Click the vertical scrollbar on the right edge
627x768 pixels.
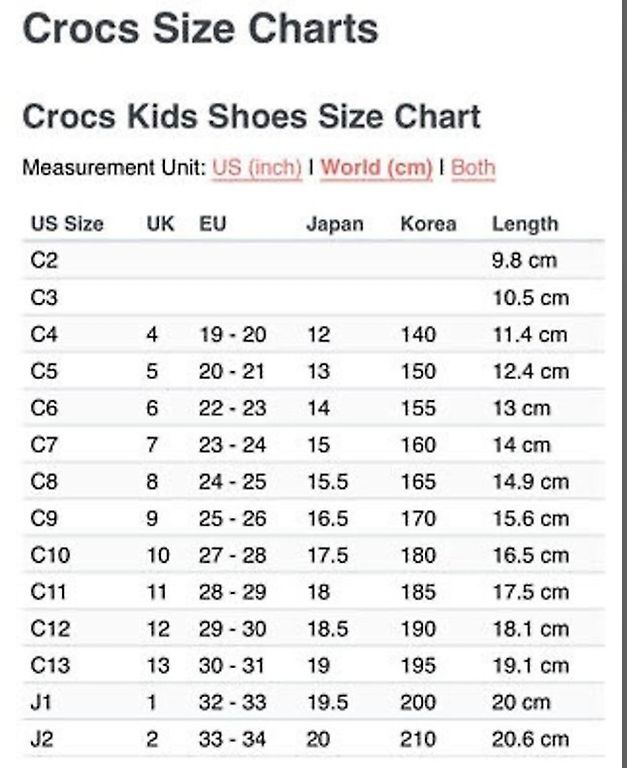coord(624,384)
